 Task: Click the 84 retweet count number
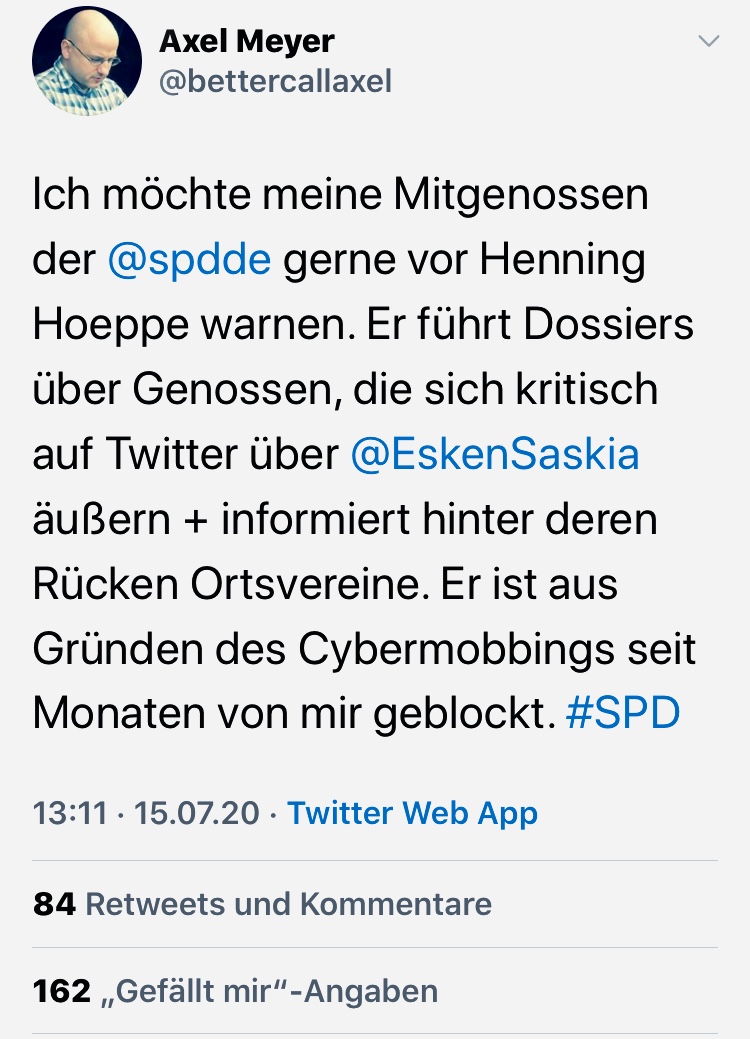pyautogui.click(x=54, y=904)
